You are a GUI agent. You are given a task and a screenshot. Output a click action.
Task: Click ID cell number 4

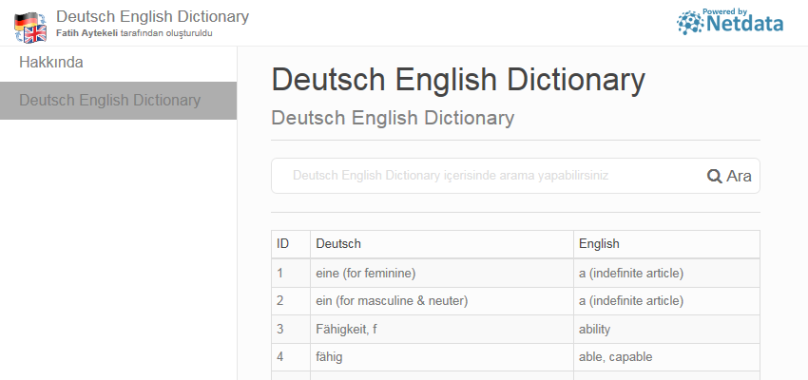click(291, 357)
